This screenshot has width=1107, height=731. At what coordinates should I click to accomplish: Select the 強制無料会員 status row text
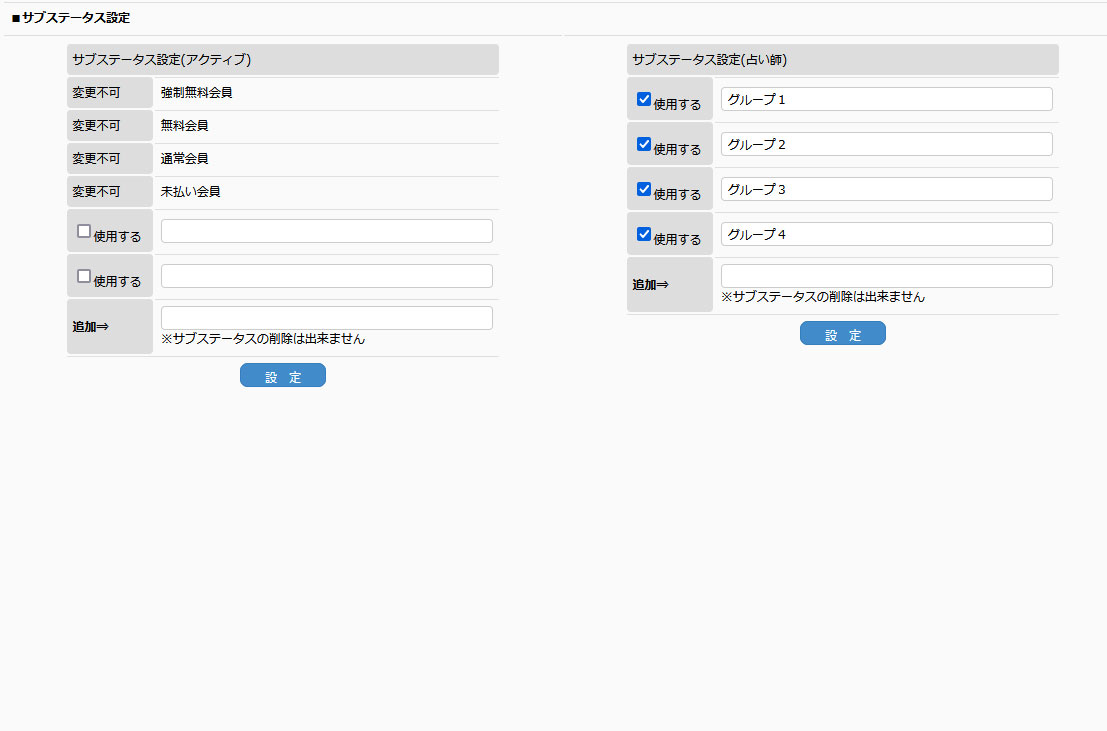click(197, 93)
